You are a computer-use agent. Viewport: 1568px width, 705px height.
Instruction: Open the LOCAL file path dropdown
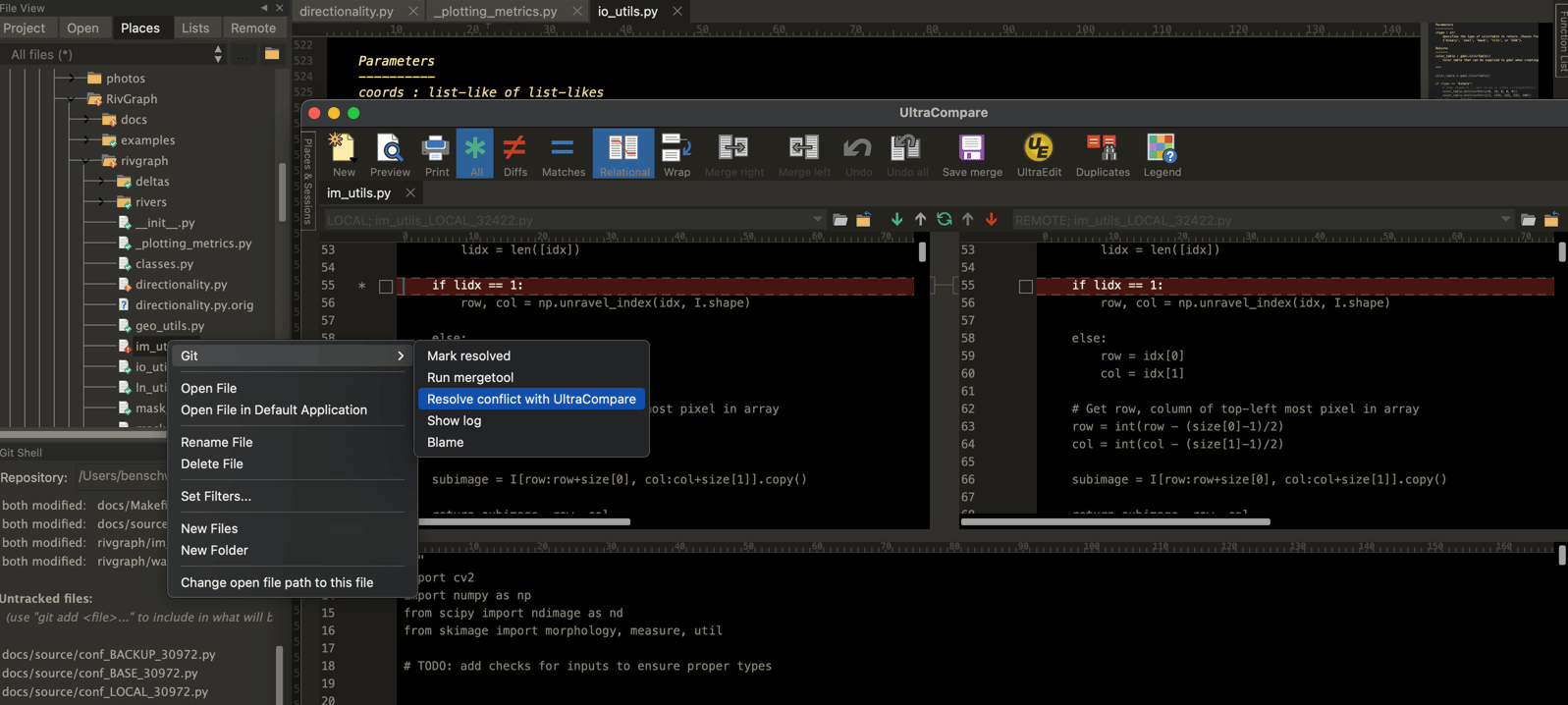tap(817, 220)
